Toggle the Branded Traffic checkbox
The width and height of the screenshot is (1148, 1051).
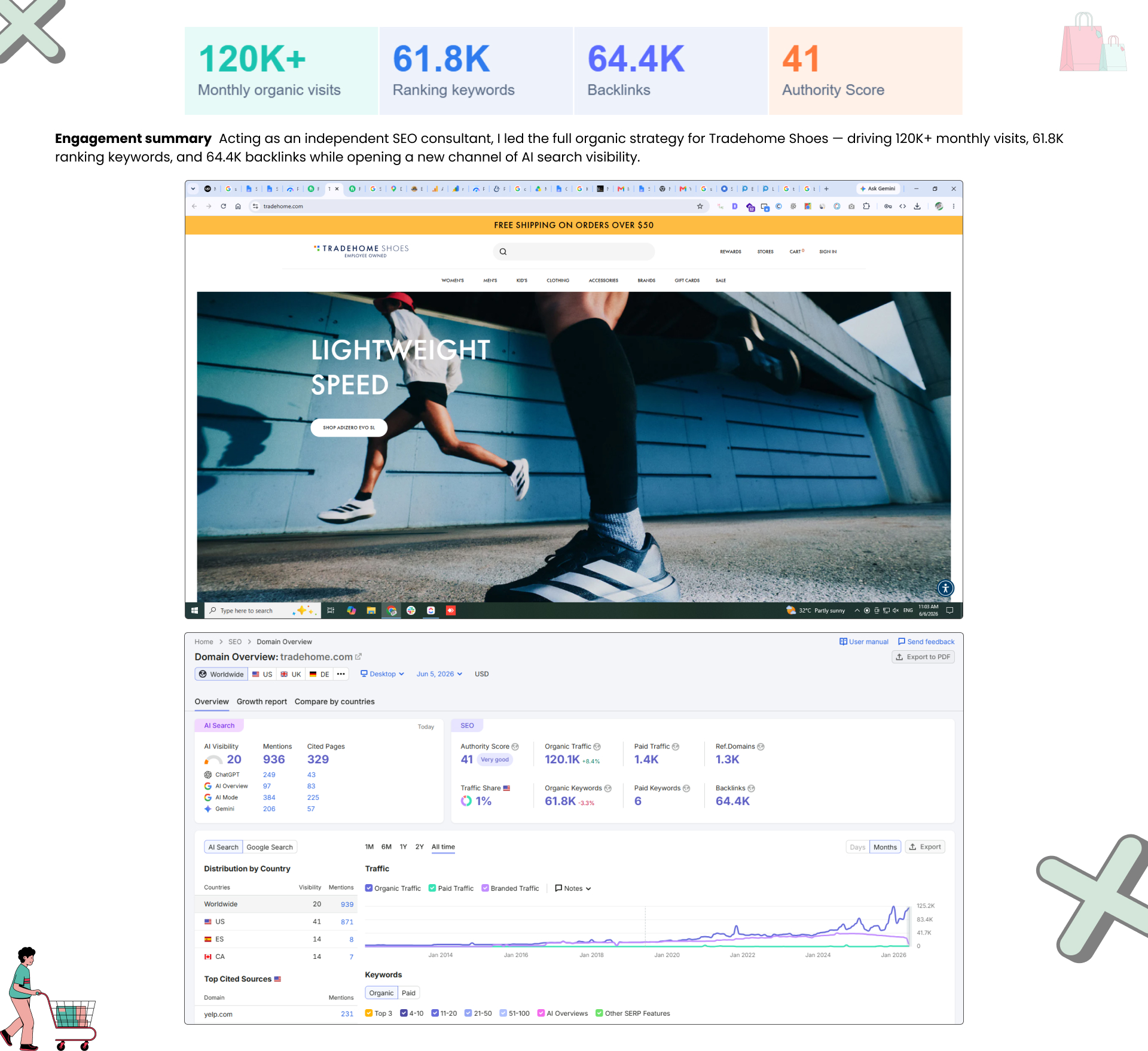[x=485, y=888]
